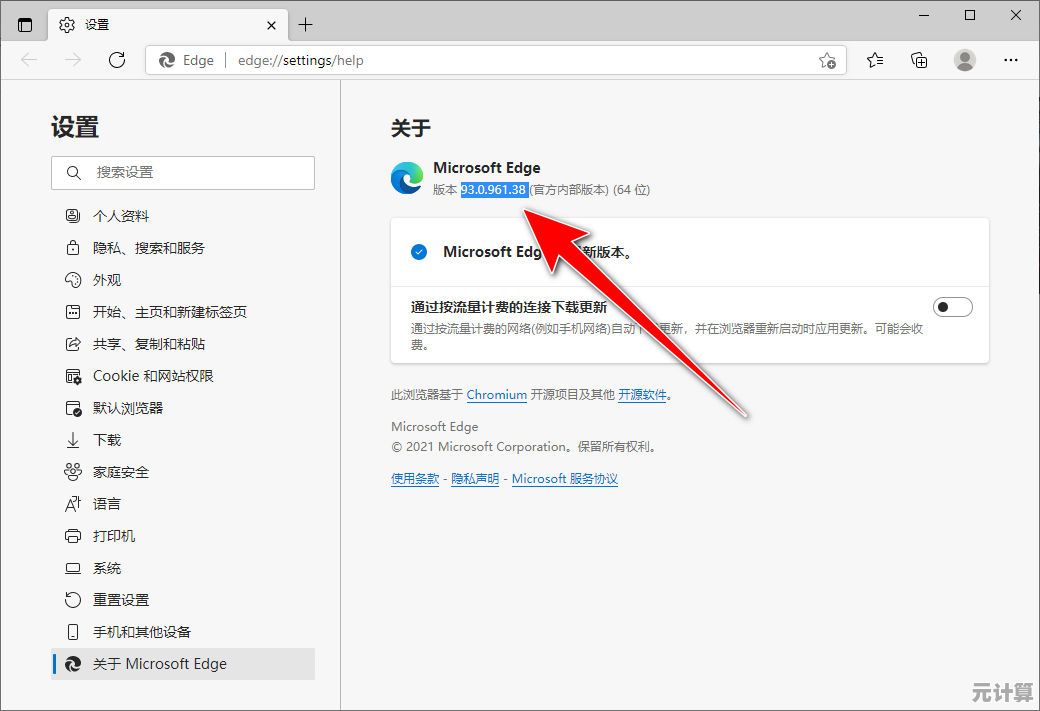Click the browser forward arrow
1040x711 pixels.
[73, 60]
